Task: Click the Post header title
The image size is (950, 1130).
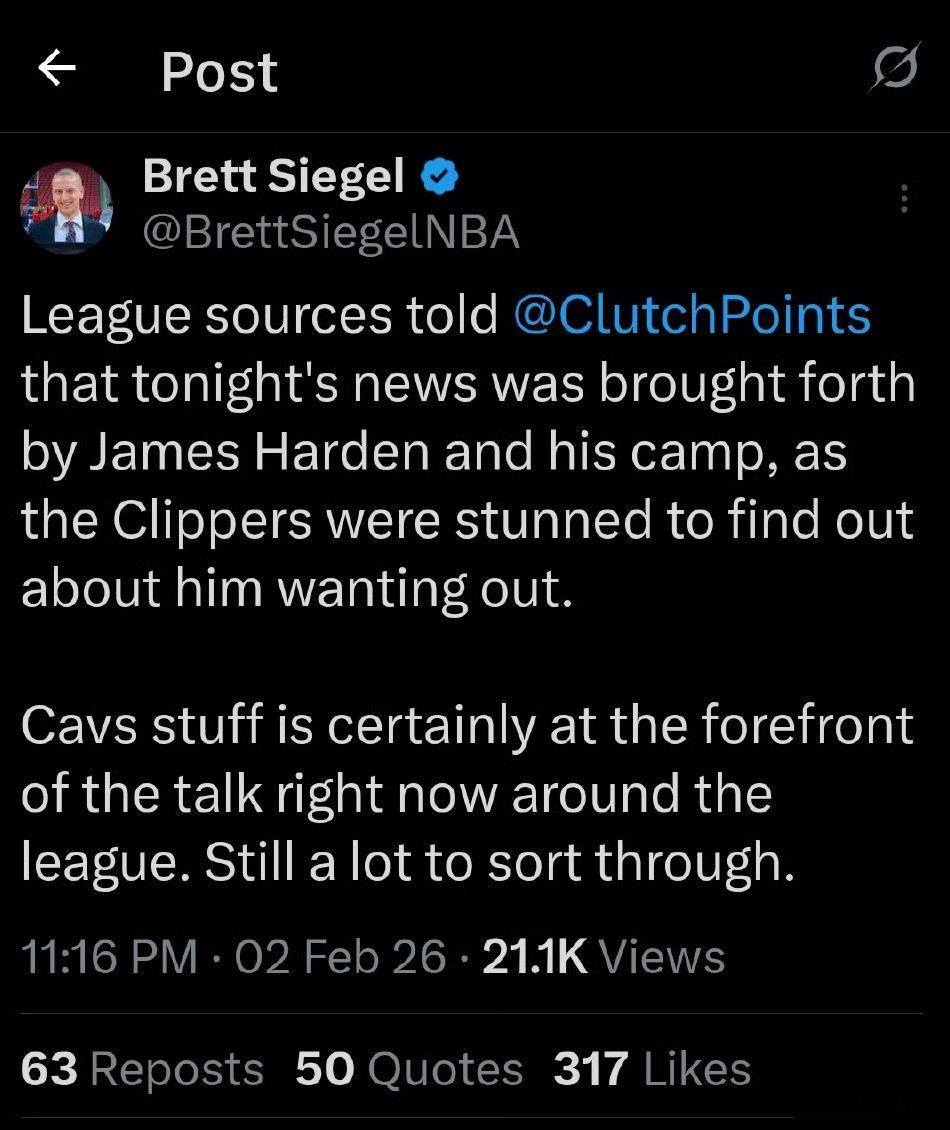Action: [x=219, y=72]
